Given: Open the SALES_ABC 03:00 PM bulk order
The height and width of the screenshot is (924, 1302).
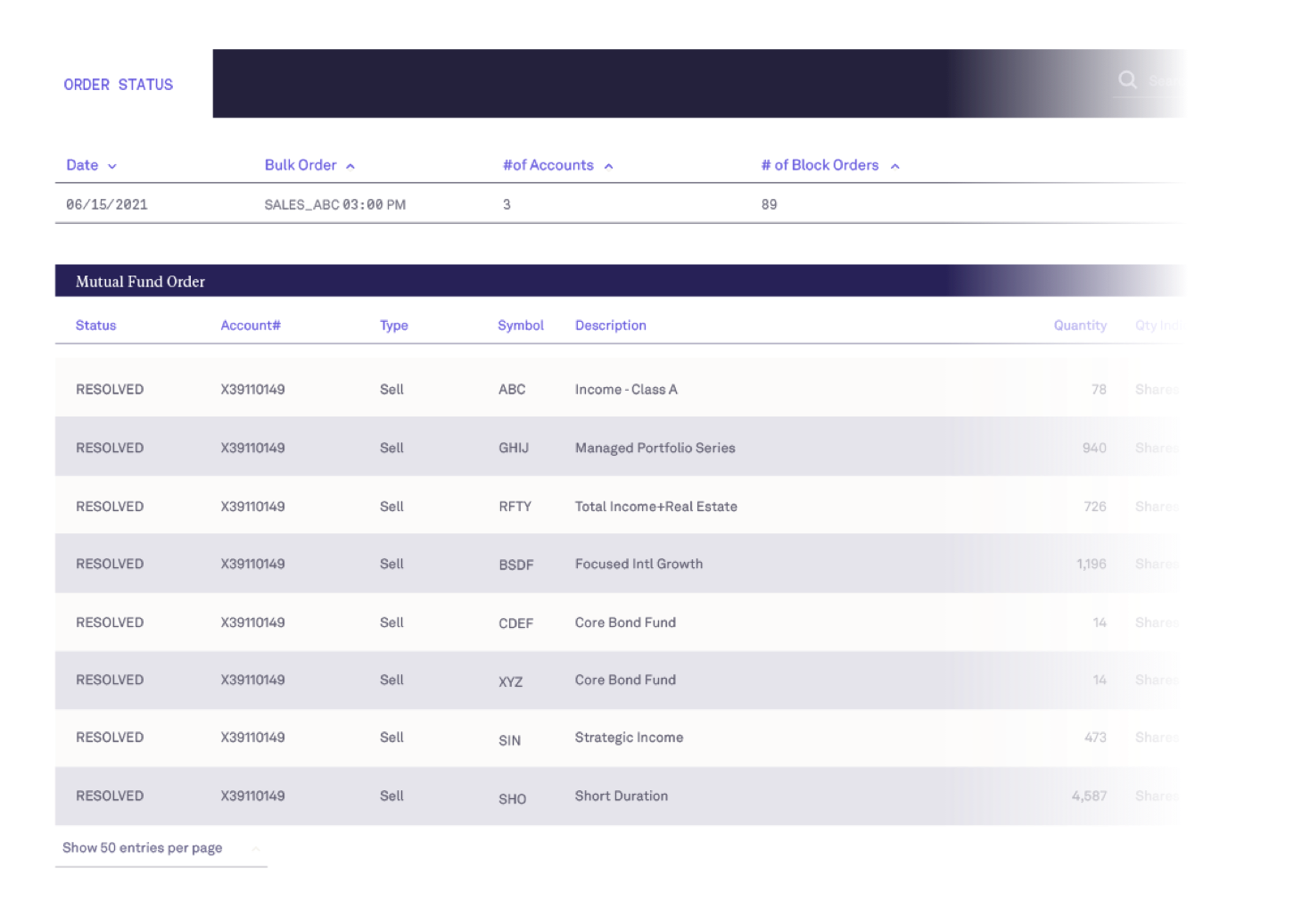Looking at the screenshot, I should click(x=335, y=204).
